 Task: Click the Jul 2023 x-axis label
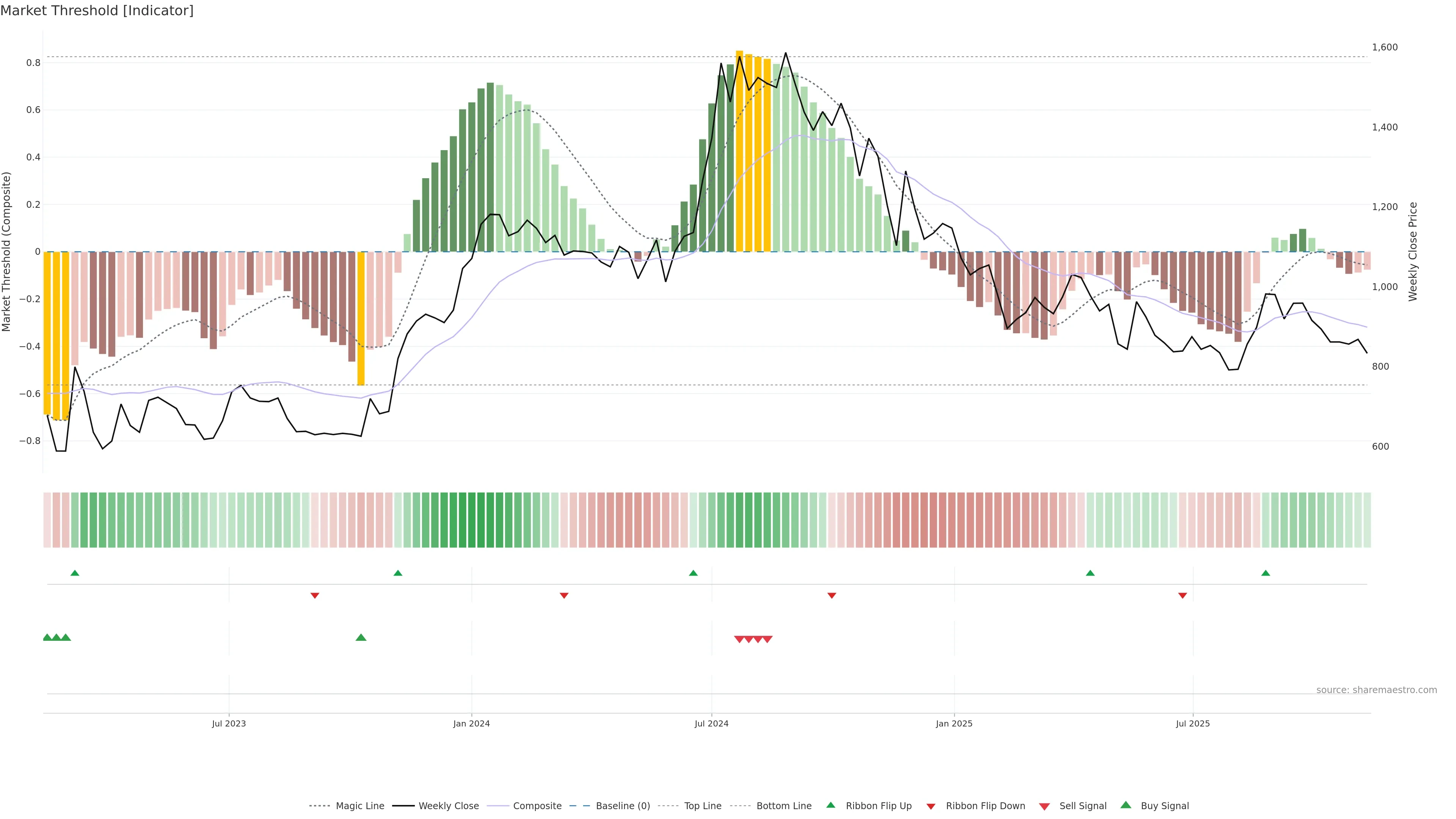[x=229, y=723]
